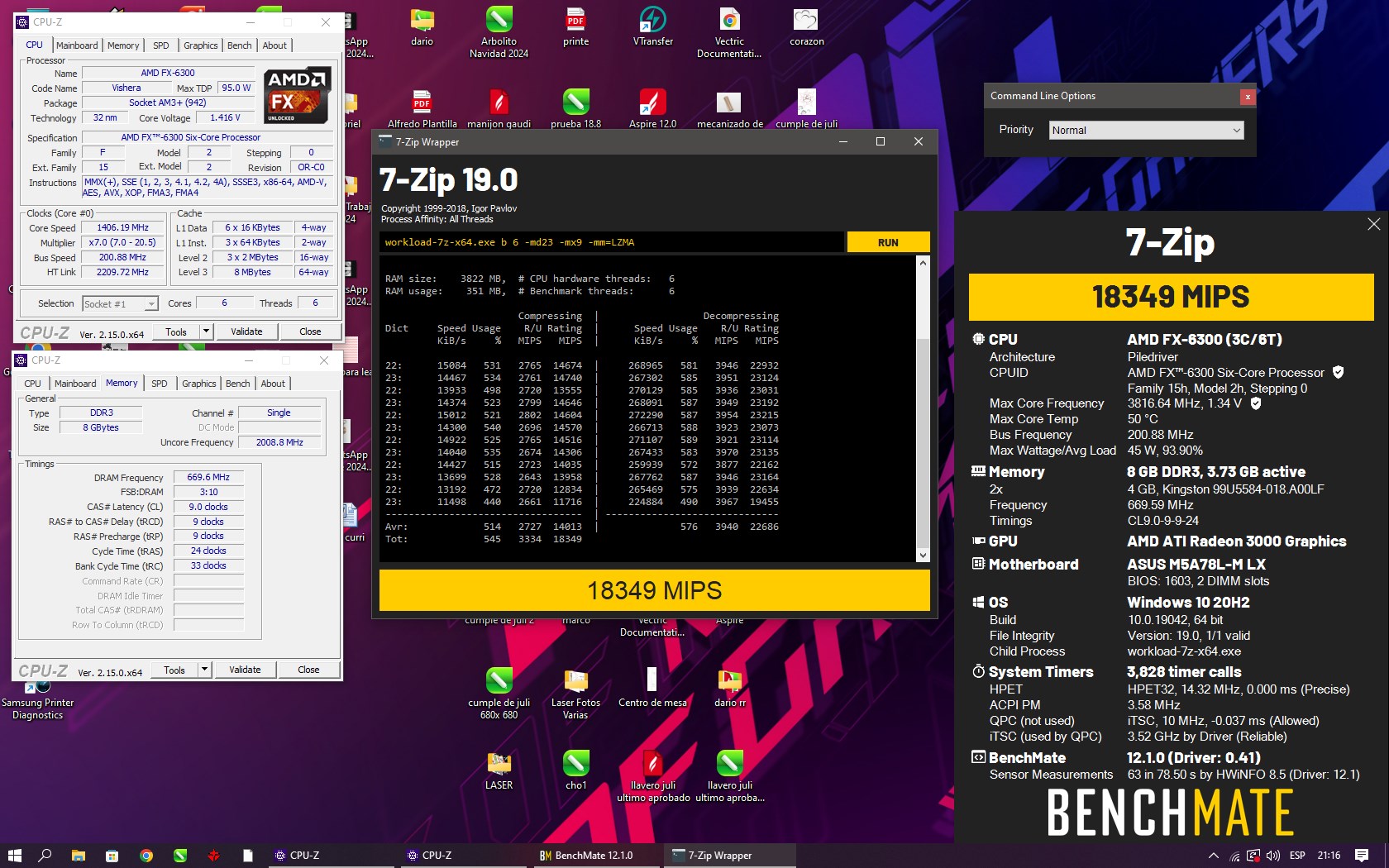Open mecanizado de desktop icon
Image resolution: width=1389 pixels, height=868 pixels.
(x=729, y=108)
